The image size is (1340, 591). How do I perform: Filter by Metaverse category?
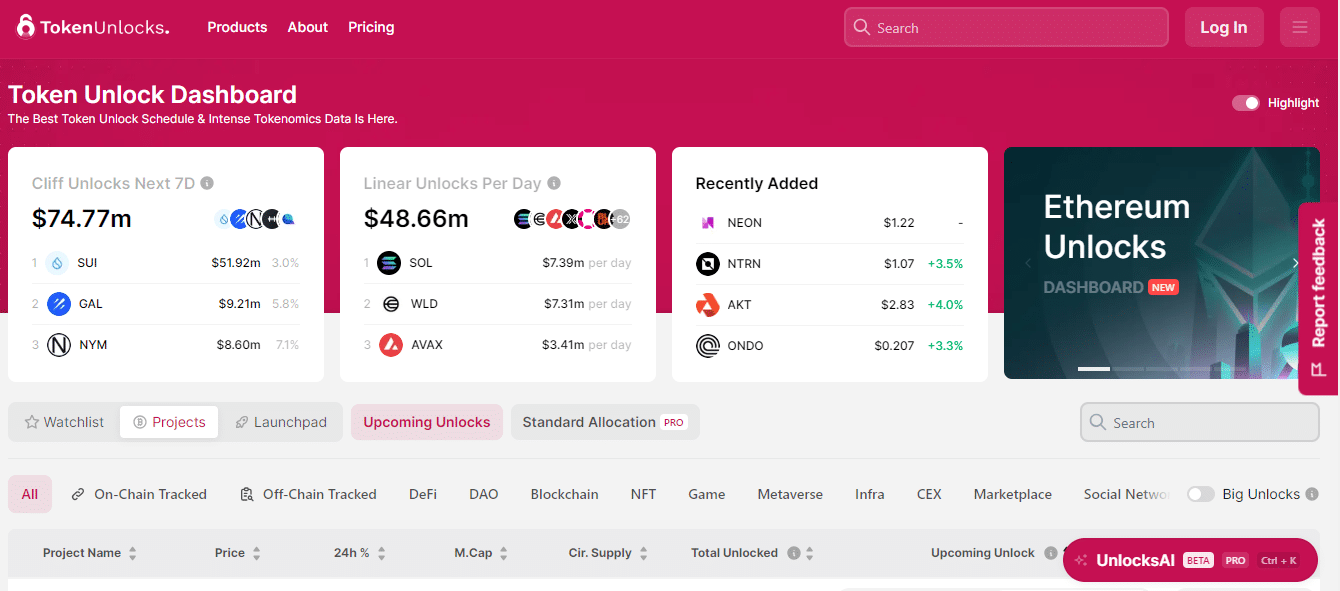(790, 494)
